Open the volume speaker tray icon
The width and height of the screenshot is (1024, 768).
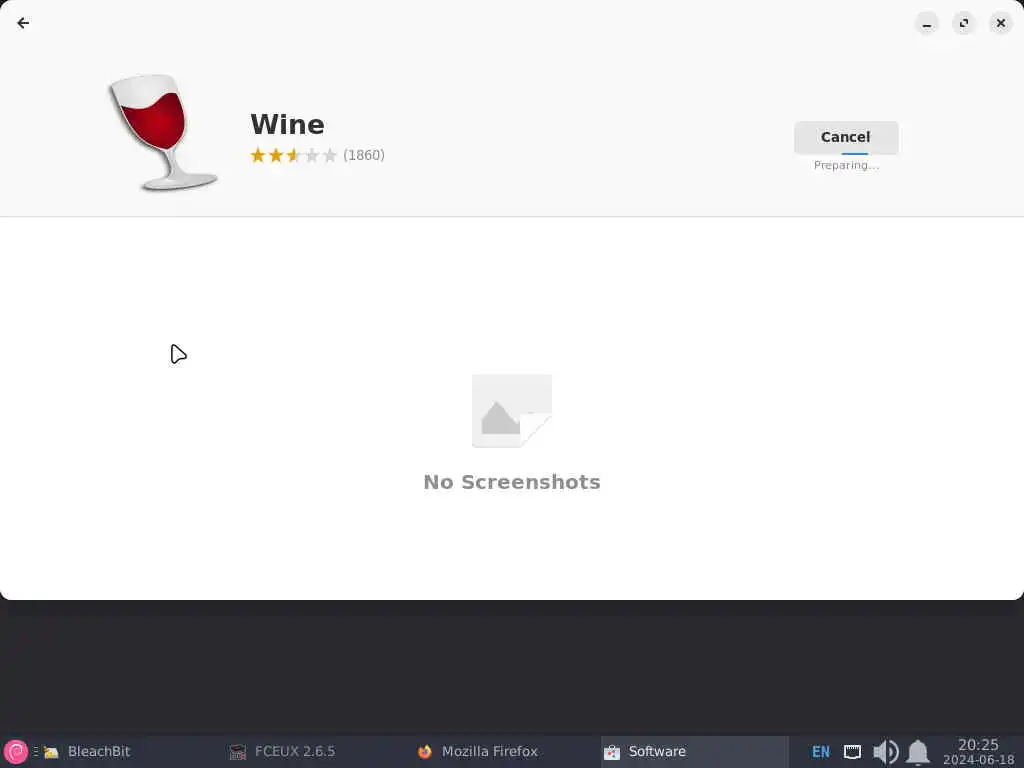pyautogui.click(x=886, y=752)
